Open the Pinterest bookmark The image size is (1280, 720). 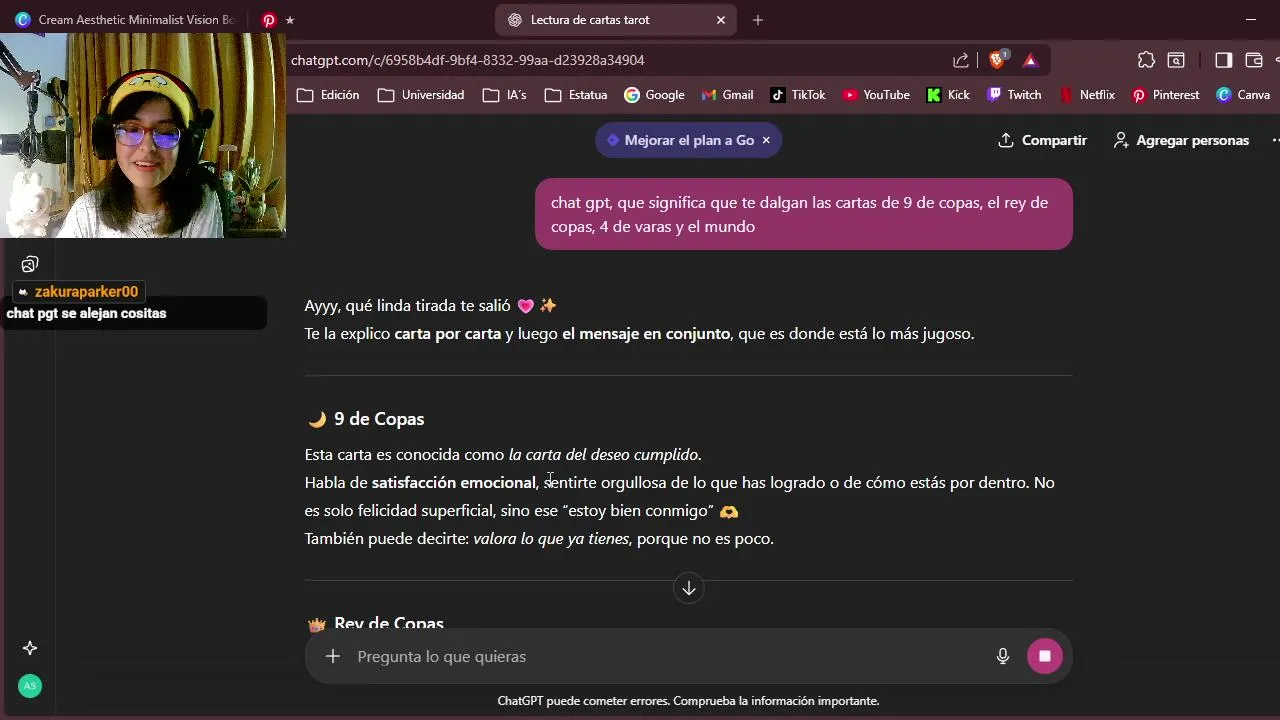coord(1165,95)
